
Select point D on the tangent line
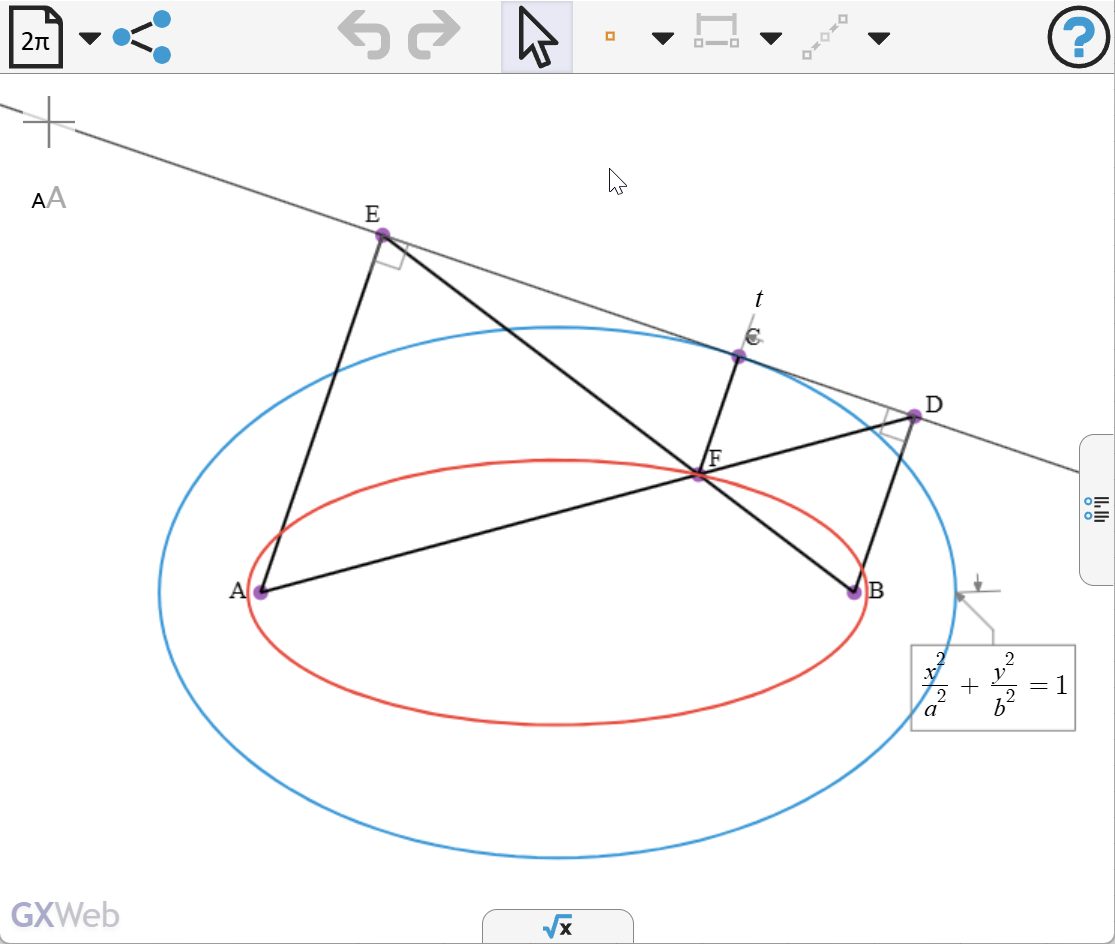914,417
